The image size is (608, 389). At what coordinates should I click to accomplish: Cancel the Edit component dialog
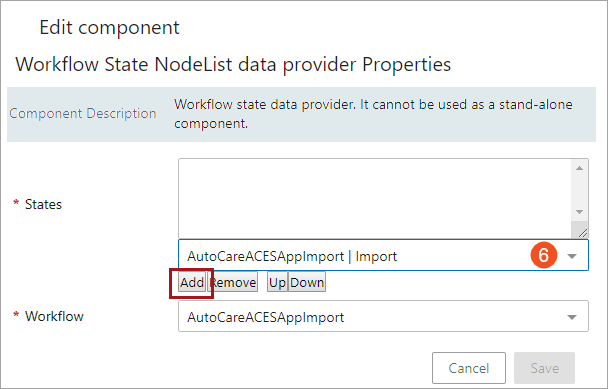pos(469,368)
